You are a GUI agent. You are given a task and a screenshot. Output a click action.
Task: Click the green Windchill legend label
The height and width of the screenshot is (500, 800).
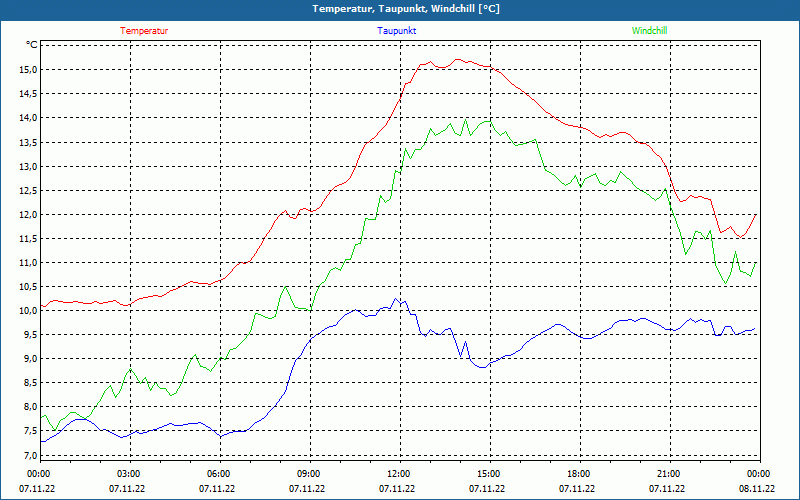649,31
